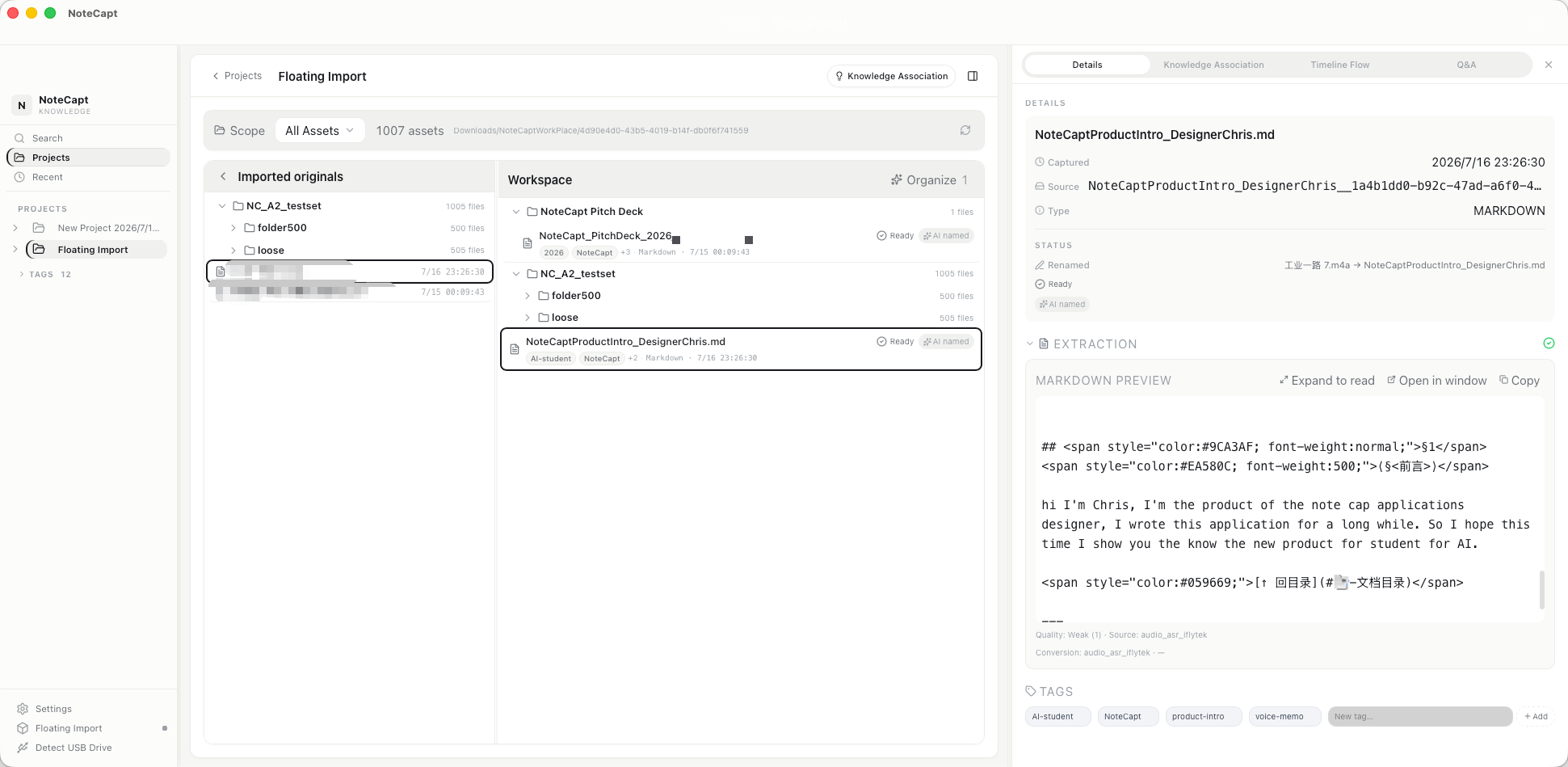The height and width of the screenshot is (767, 1568).
Task: Click Detect USB Drive
Action: [x=65, y=748]
